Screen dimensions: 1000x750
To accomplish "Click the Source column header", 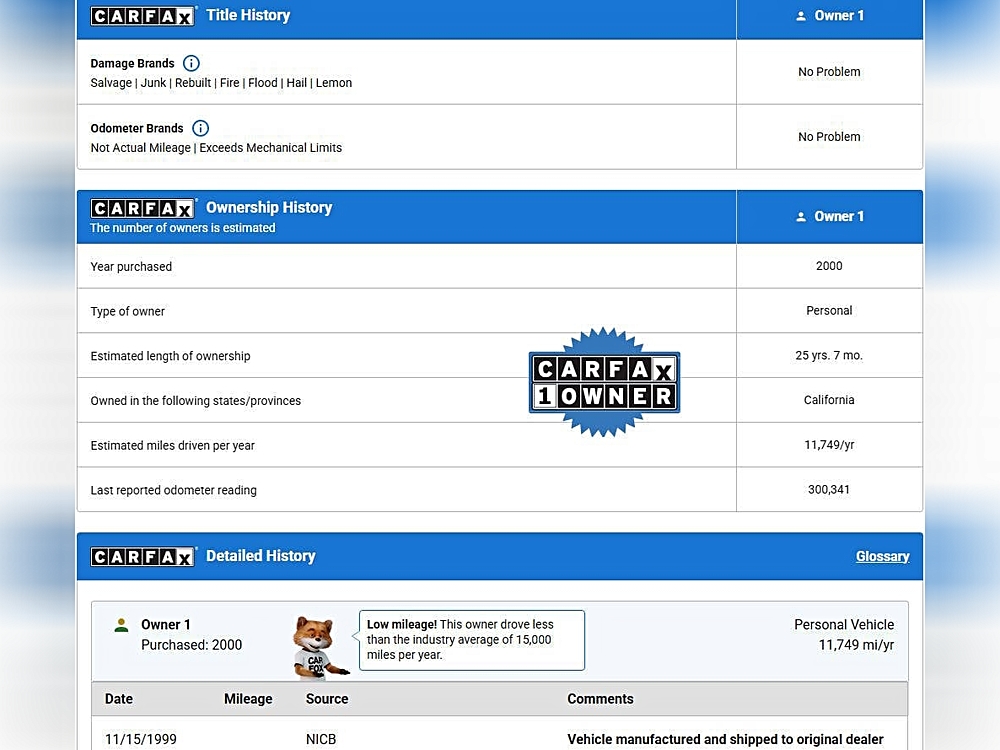I will point(327,699).
